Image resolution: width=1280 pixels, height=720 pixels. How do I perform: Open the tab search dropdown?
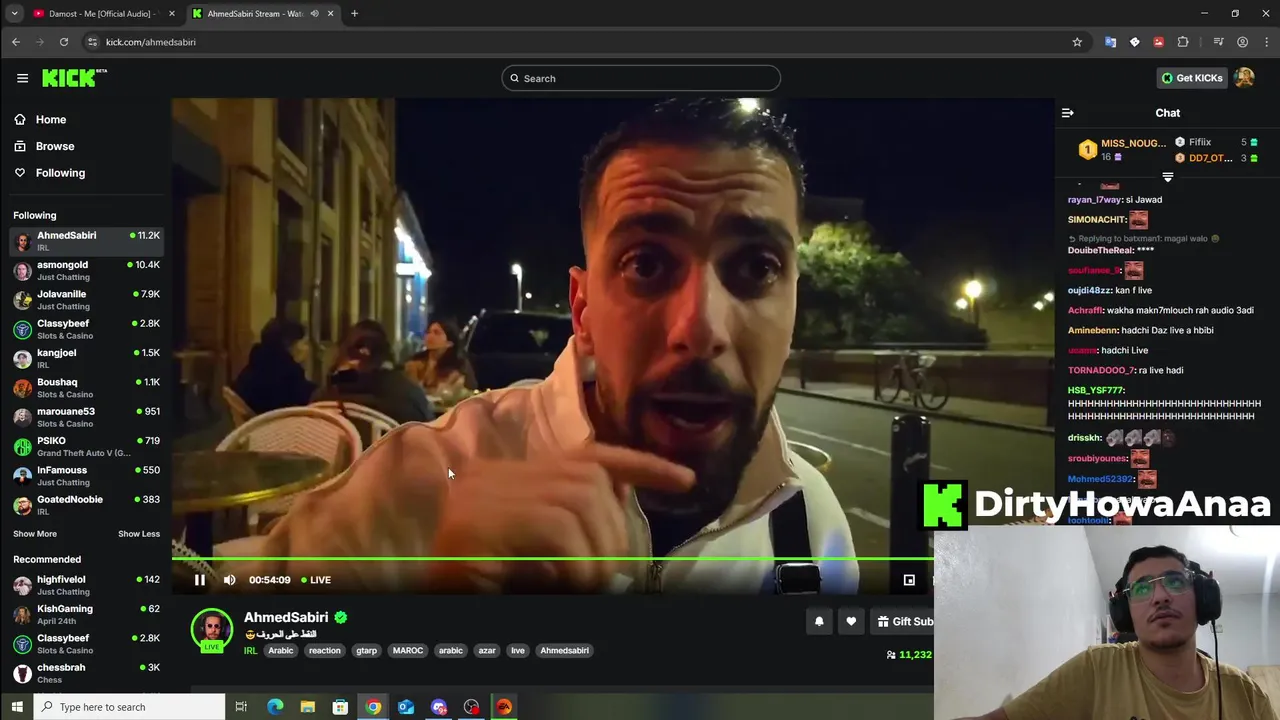pos(14,14)
